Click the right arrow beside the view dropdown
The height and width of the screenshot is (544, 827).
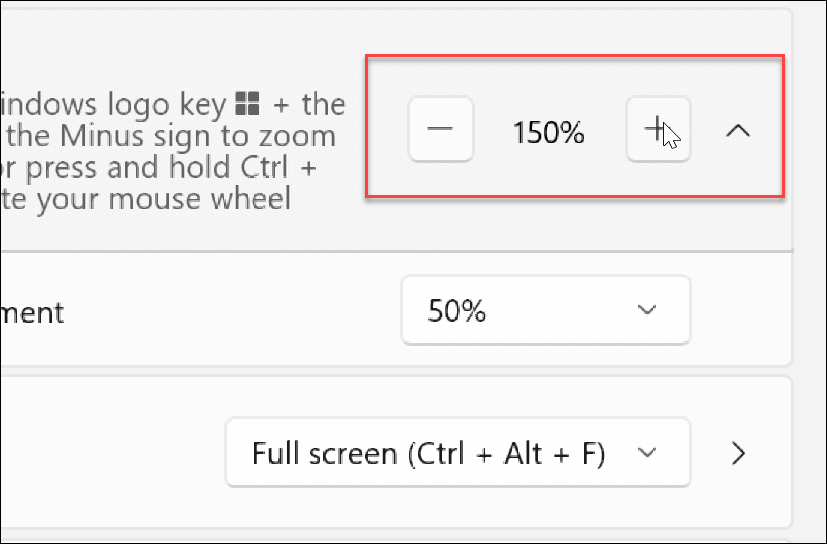coord(739,453)
